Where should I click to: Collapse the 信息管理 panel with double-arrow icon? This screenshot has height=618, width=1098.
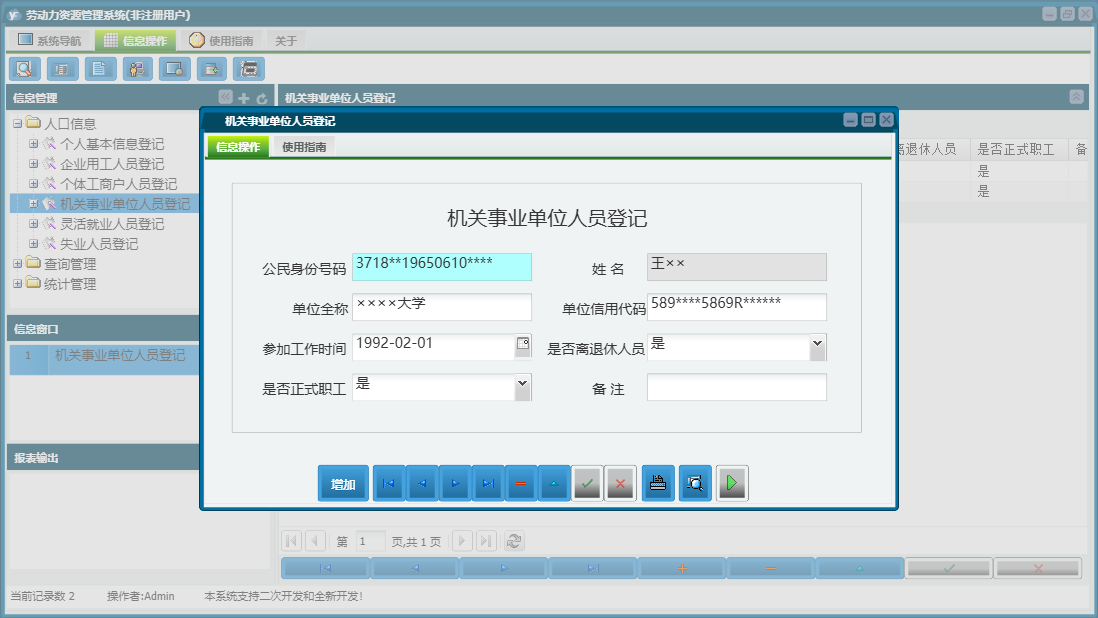point(225,97)
